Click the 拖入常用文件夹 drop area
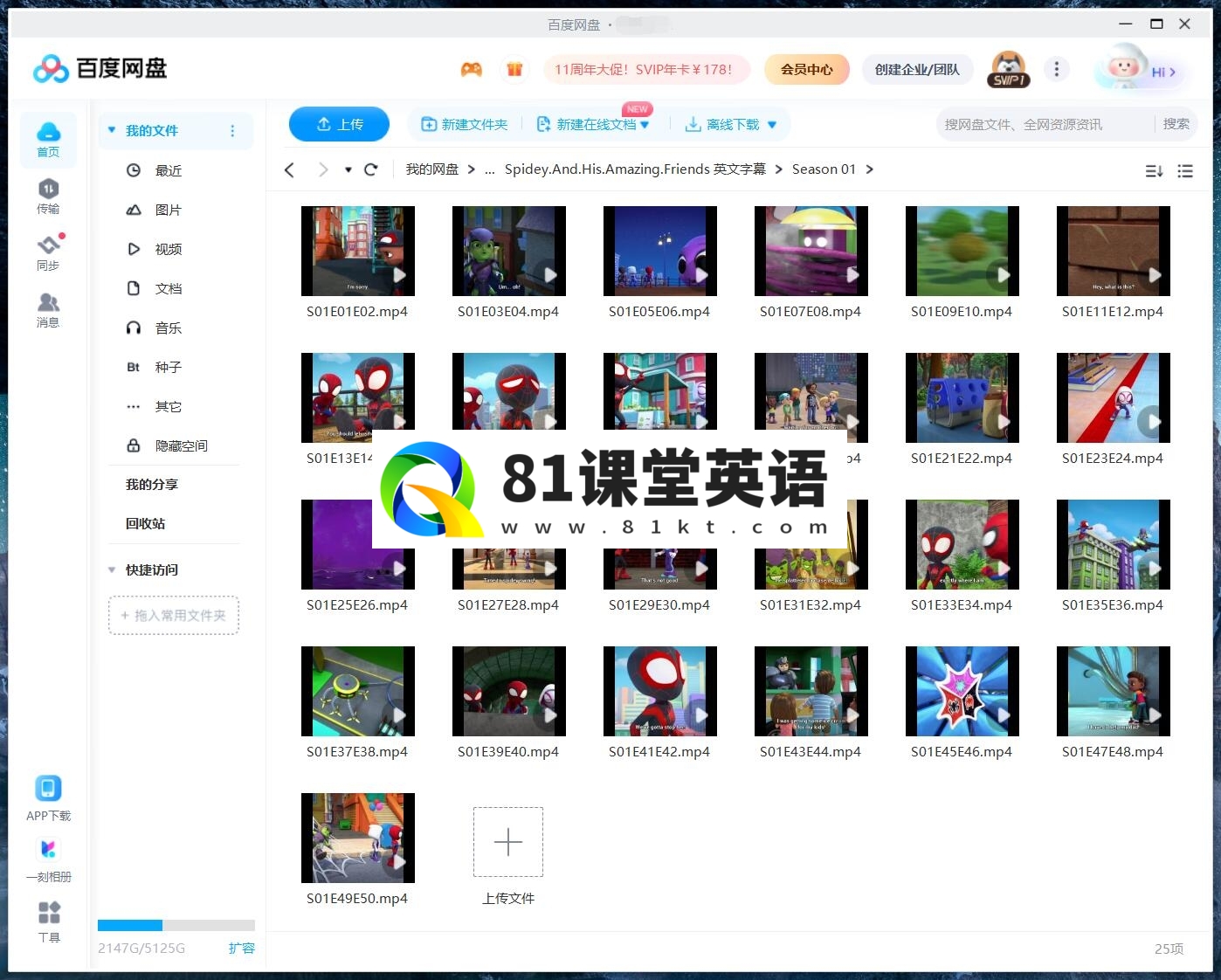Image resolution: width=1221 pixels, height=980 pixels. pyautogui.click(x=174, y=616)
